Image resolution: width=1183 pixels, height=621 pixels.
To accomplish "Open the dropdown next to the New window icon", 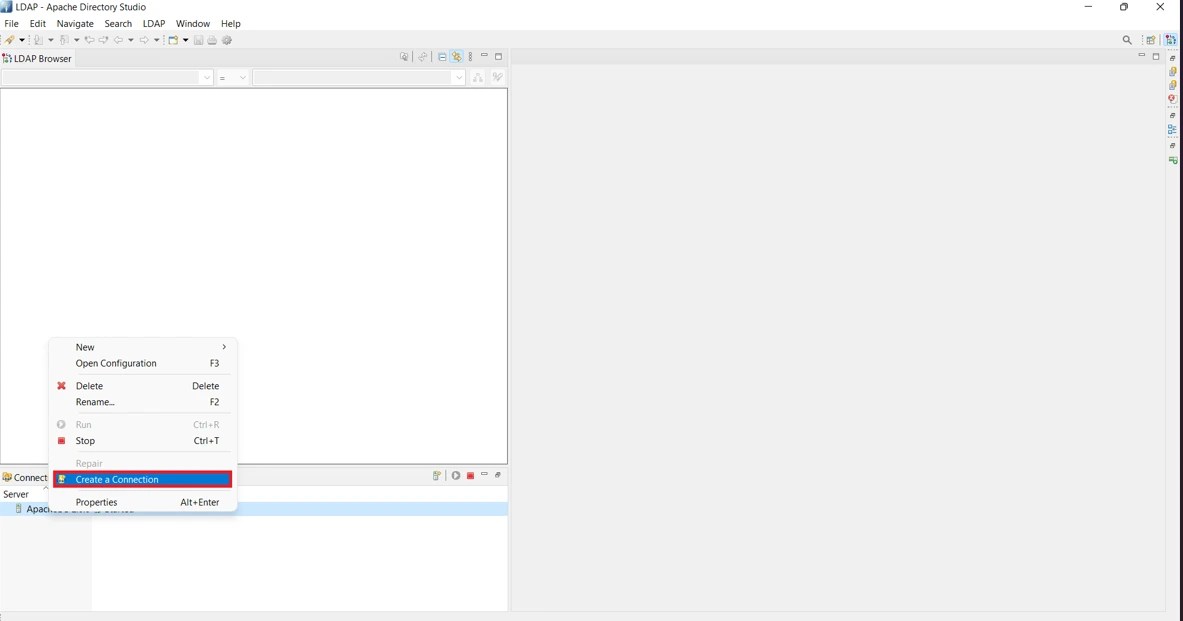I will [186, 40].
